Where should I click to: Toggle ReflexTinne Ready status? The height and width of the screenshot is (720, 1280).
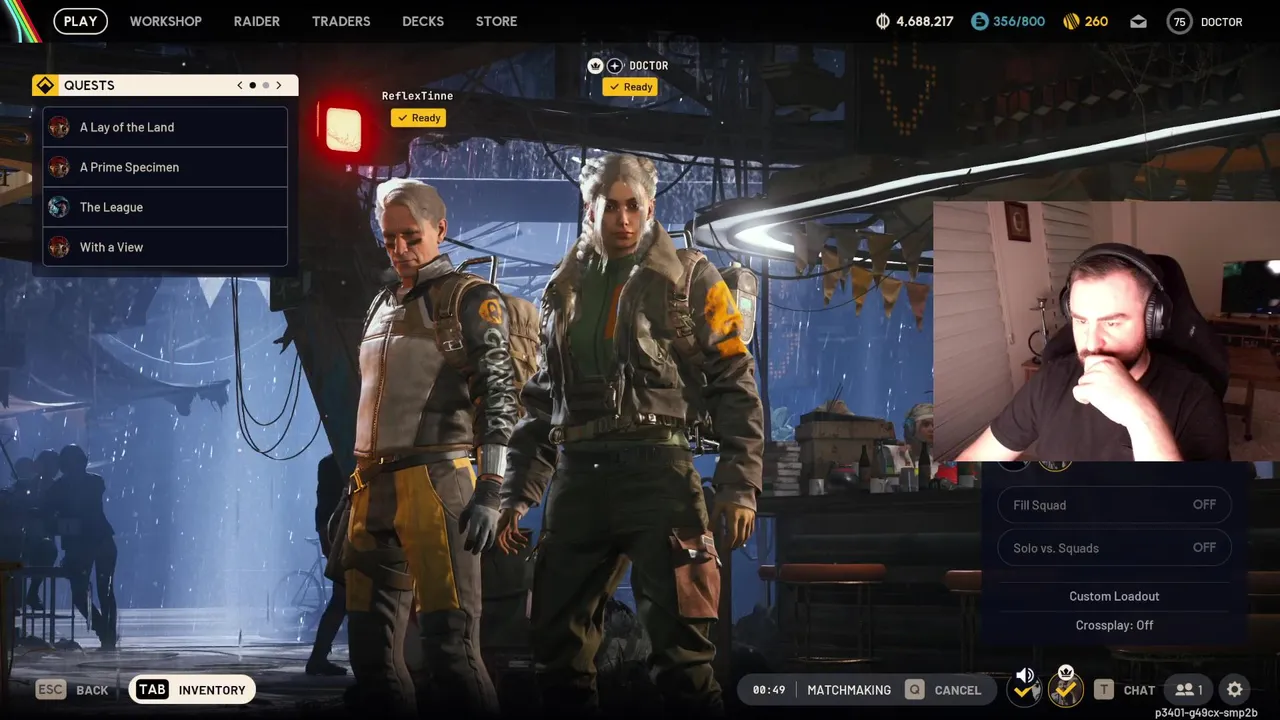click(x=418, y=118)
